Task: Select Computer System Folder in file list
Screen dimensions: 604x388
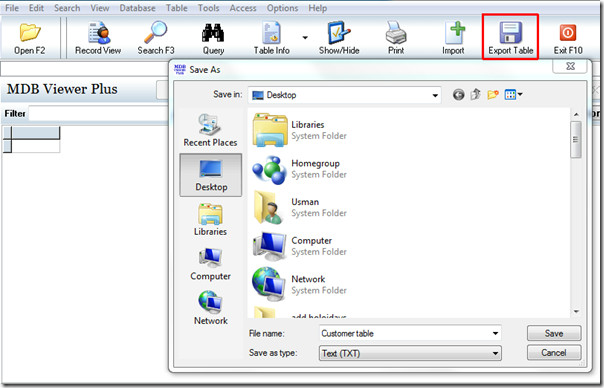Action: point(300,246)
